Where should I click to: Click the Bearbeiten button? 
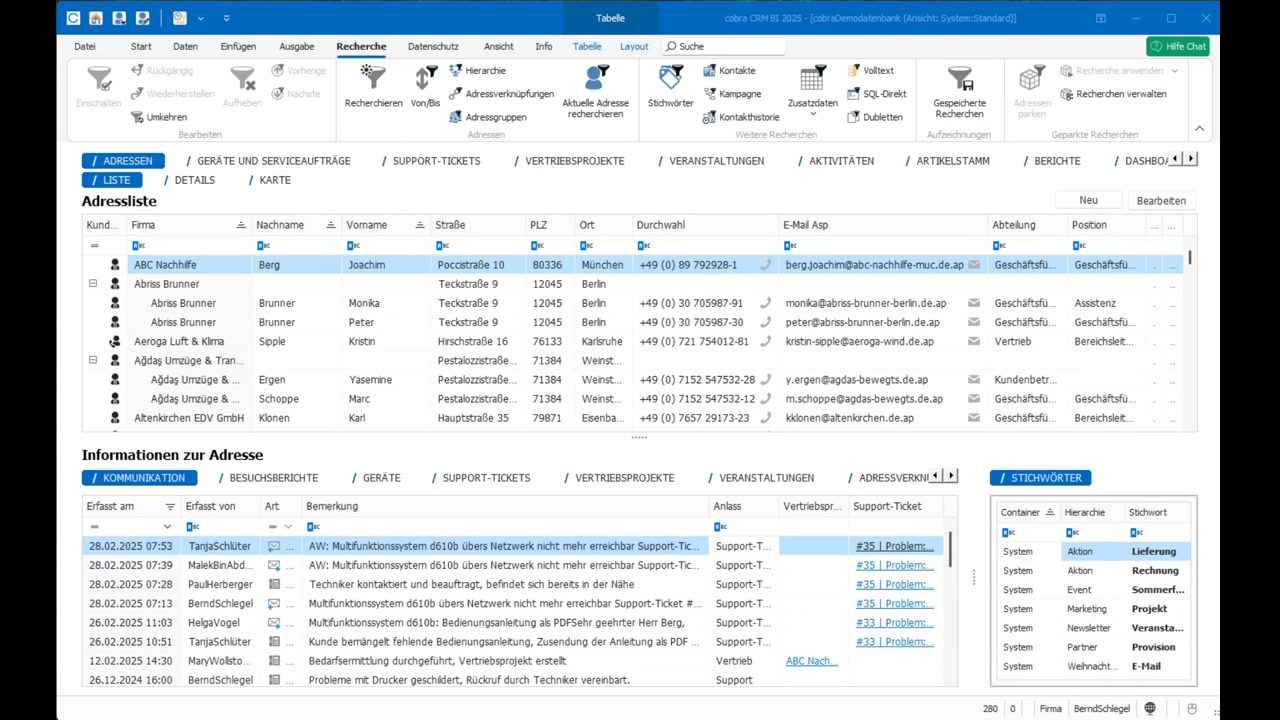(1161, 200)
